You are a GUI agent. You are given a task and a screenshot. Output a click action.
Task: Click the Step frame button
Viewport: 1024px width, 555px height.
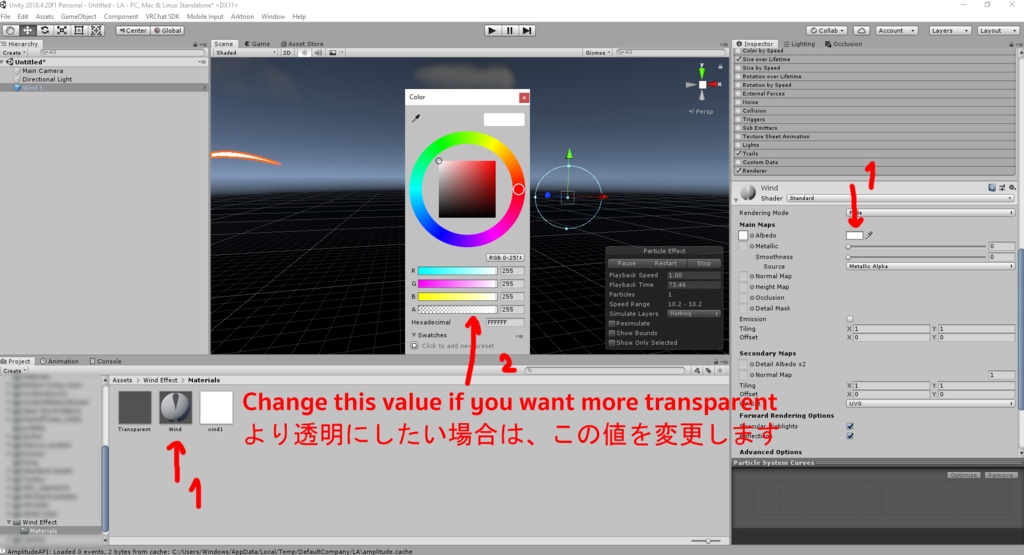point(527,30)
